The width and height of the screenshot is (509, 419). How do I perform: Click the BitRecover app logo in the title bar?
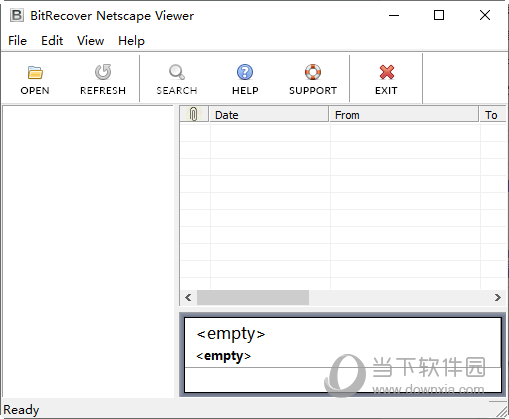(17, 15)
